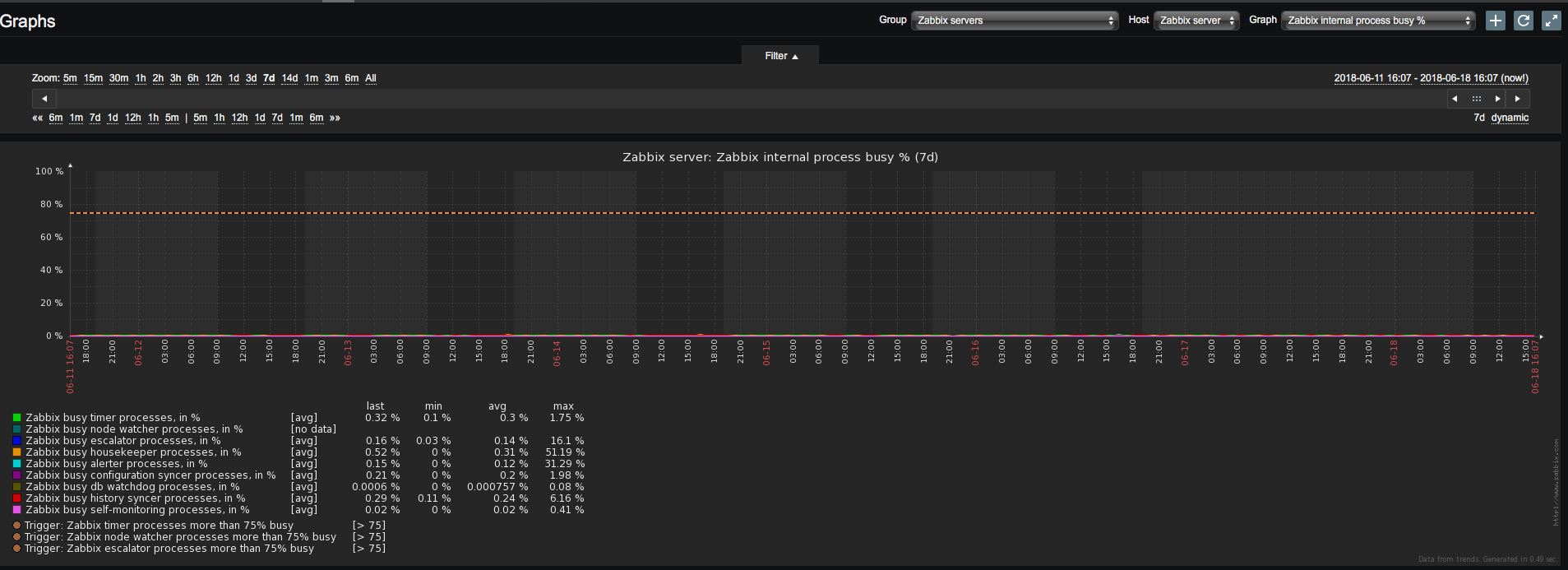Open the Graph dropdown for internal process busy
This screenshot has height=570, width=1568.
[1378, 21]
